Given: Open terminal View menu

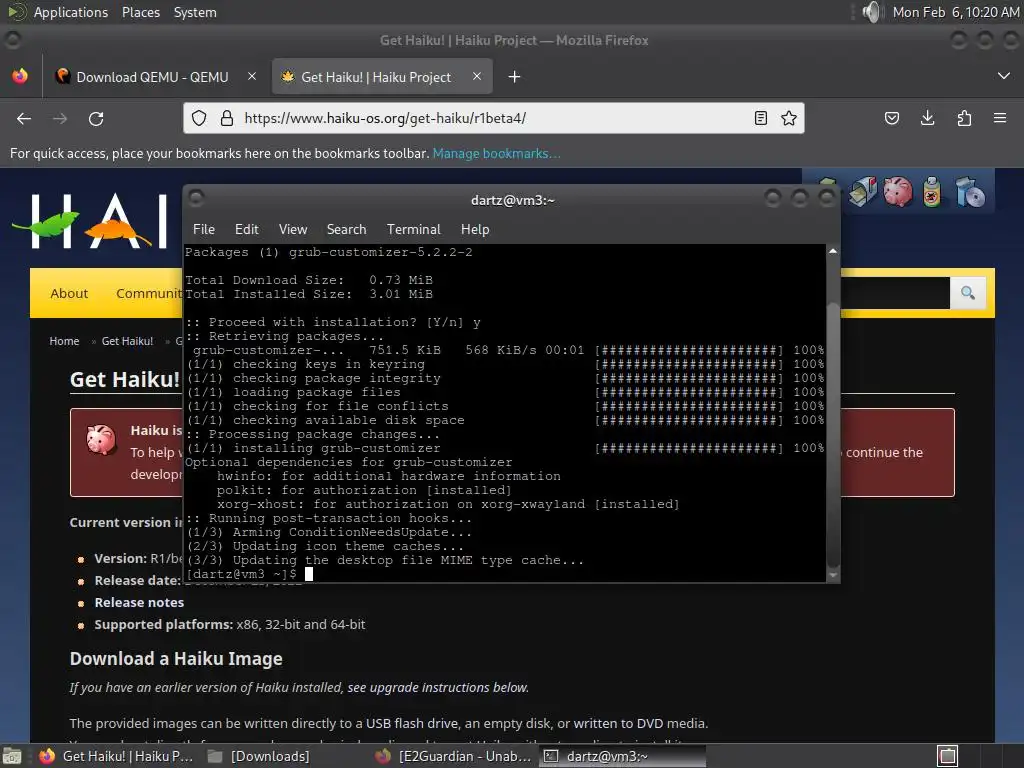Looking at the screenshot, I should click(293, 229).
